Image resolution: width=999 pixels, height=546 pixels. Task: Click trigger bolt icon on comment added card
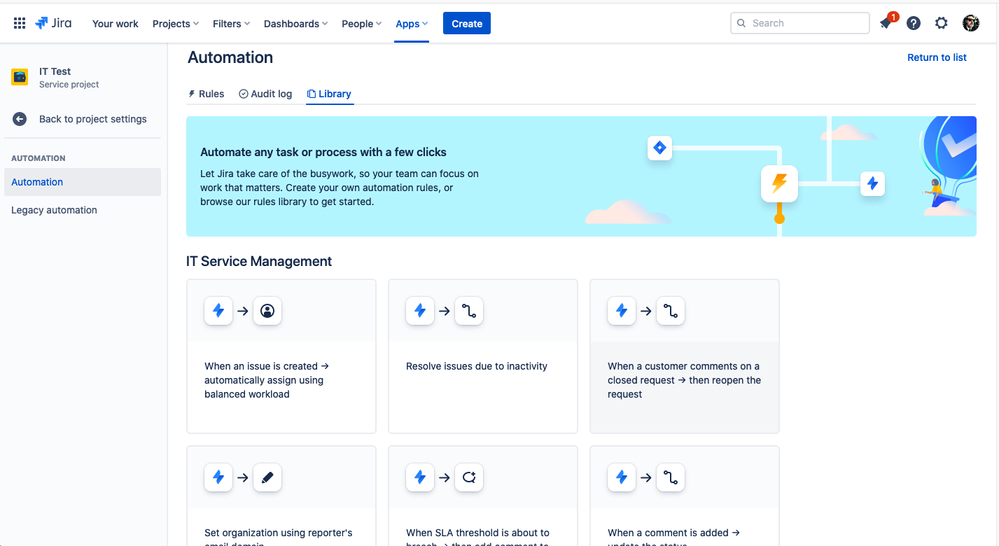click(621, 477)
